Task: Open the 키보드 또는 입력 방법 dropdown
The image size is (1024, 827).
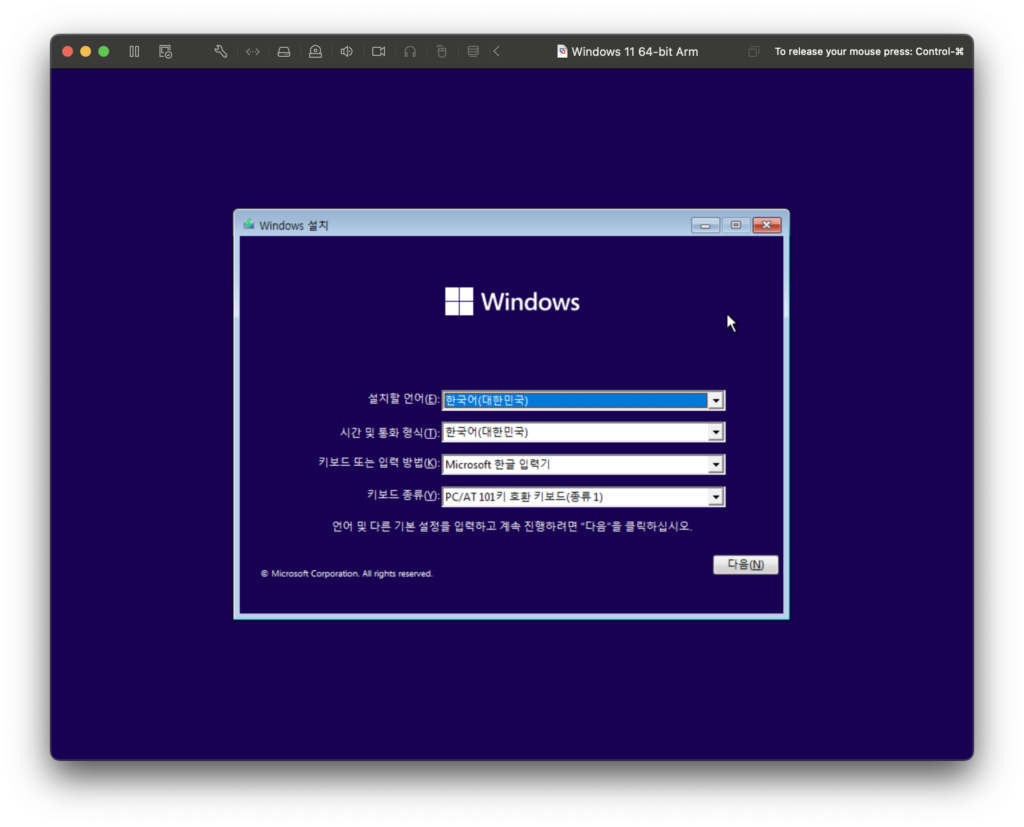Action: (715, 465)
